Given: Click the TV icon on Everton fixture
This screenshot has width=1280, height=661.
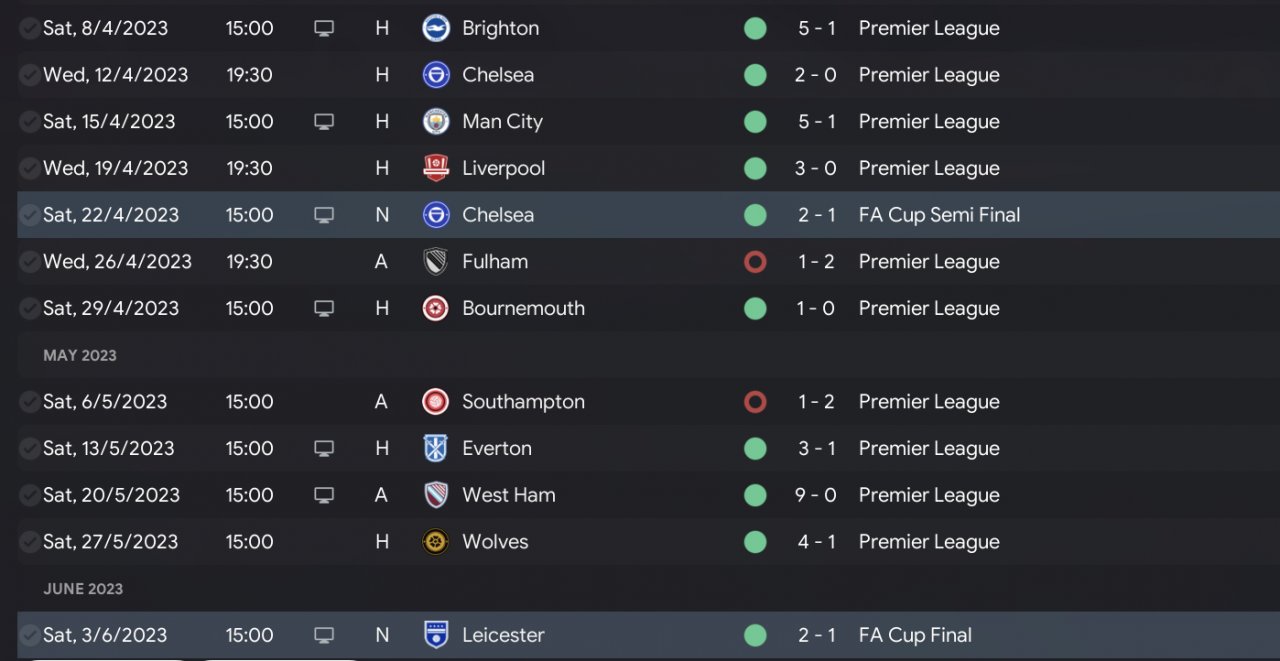Looking at the screenshot, I should (324, 449).
